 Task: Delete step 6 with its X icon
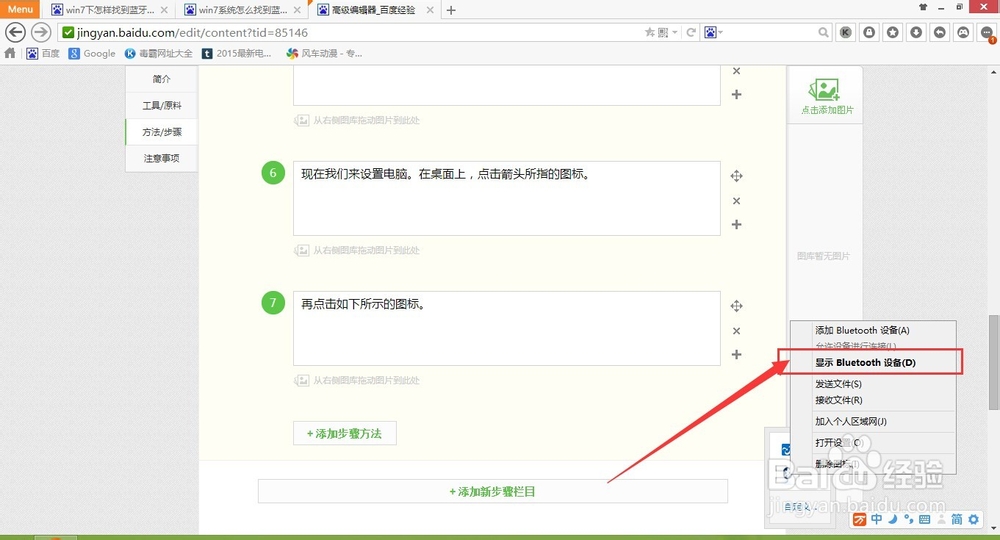pyautogui.click(x=737, y=201)
